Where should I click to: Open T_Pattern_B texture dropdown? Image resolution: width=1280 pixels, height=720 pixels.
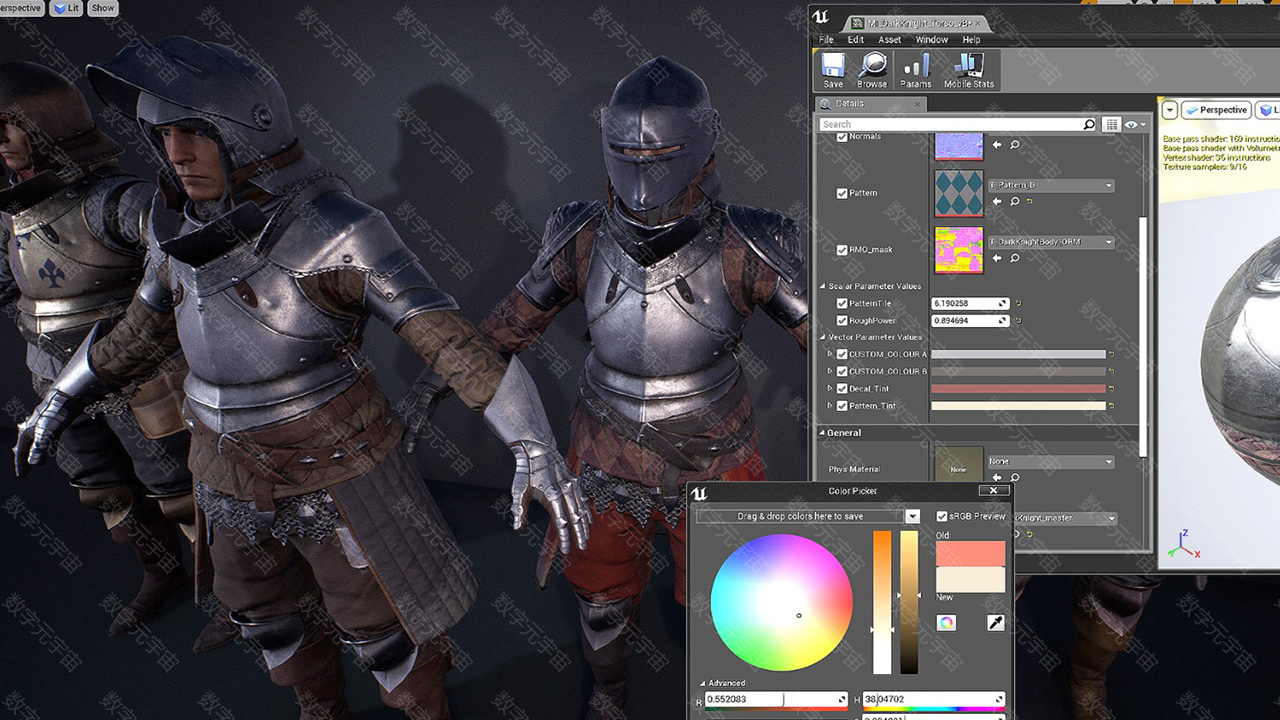point(1050,185)
